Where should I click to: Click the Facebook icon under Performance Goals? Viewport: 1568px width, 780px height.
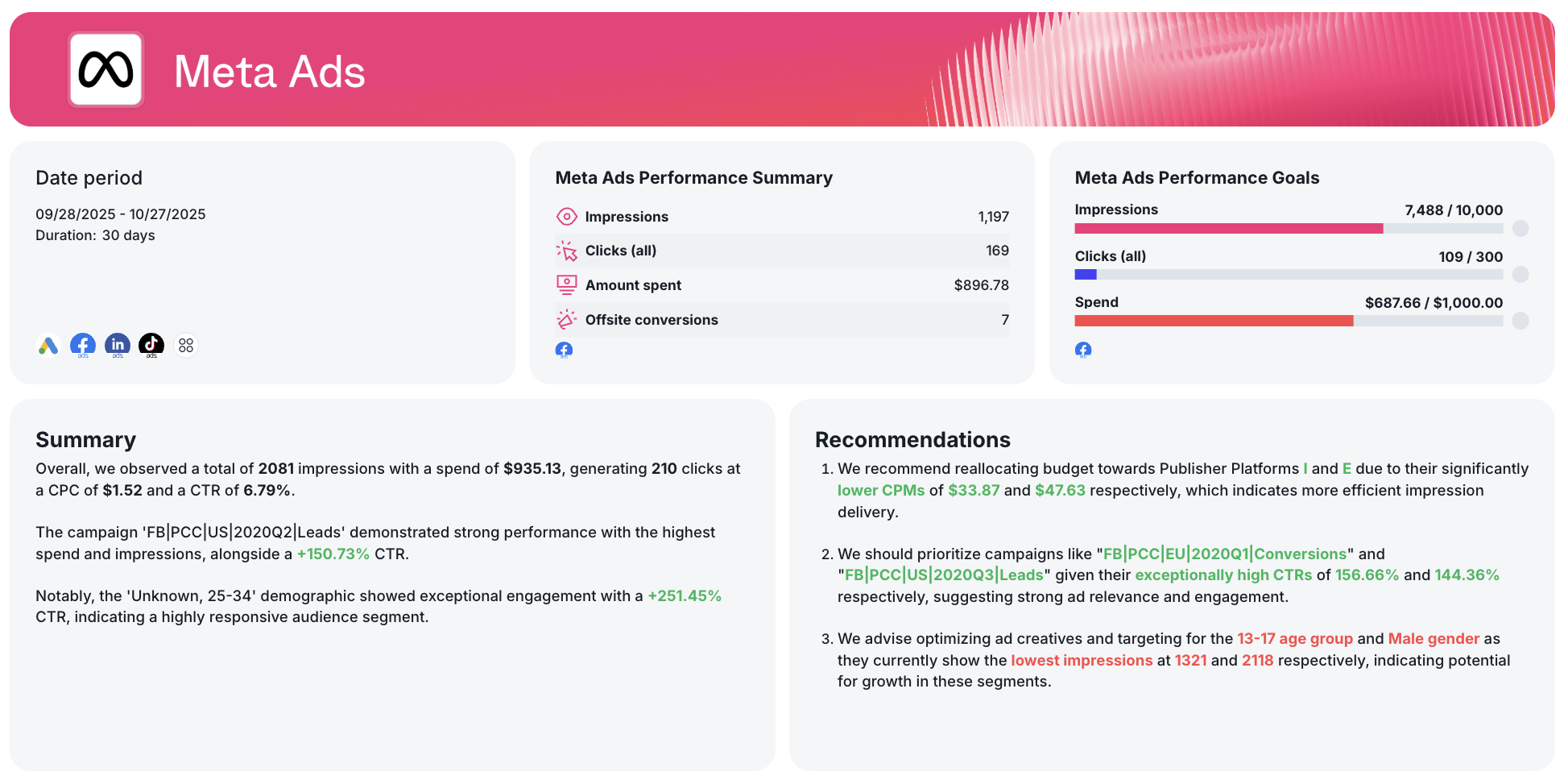[1083, 350]
